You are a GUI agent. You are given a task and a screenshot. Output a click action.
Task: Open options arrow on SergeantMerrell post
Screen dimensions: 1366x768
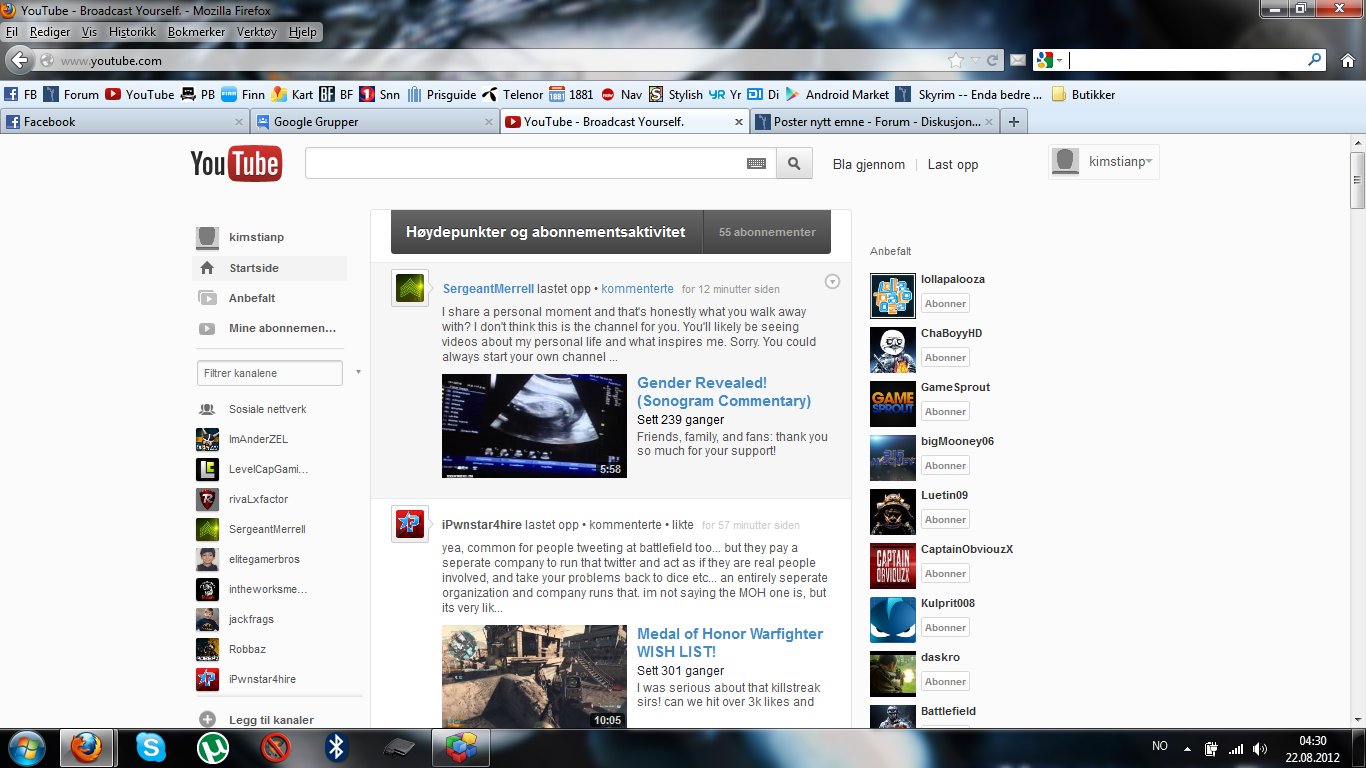click(x=832, y=282)
